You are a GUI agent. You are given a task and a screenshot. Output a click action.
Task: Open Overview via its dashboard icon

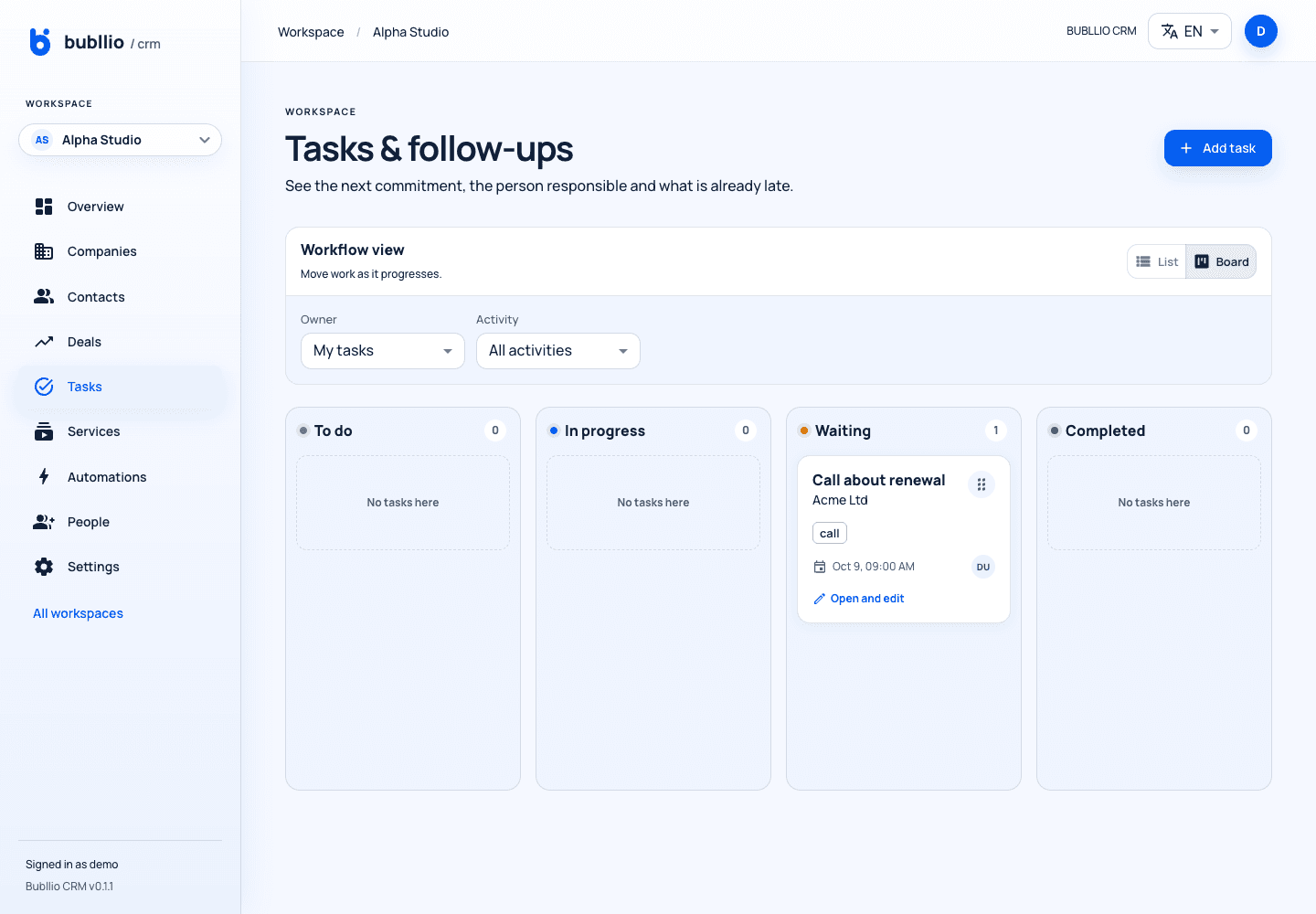44,207
